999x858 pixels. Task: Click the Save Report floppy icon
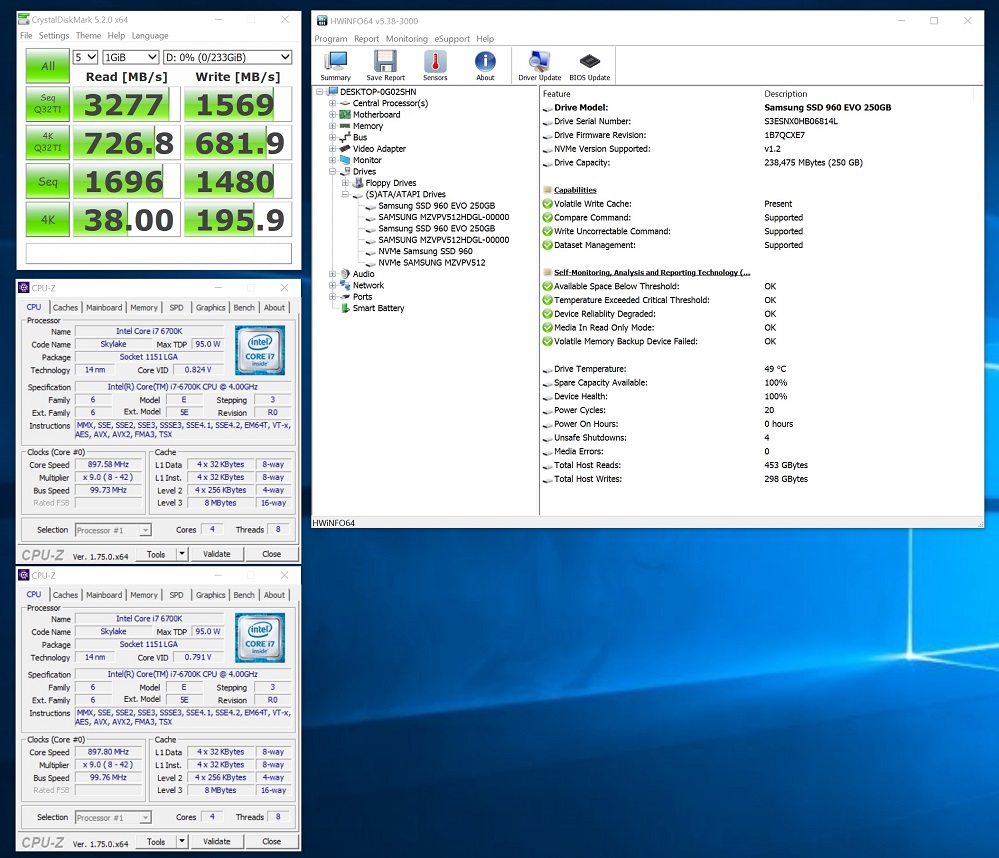pos(385,64)
